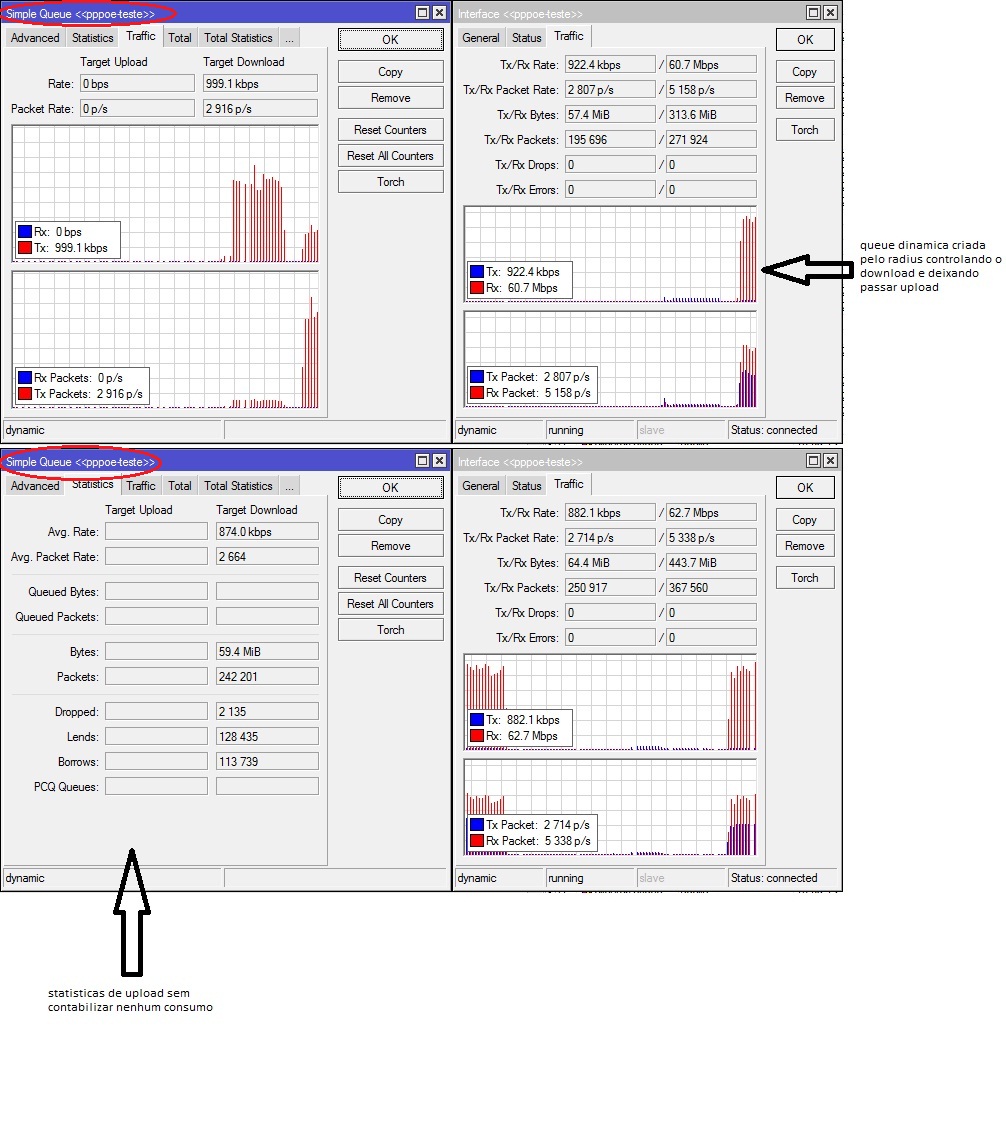Viewport: 1006px width, 1127px height.
Task: Open General tab in Interface window with 882.1 kbps rate
Action: [x=481, y=486]
